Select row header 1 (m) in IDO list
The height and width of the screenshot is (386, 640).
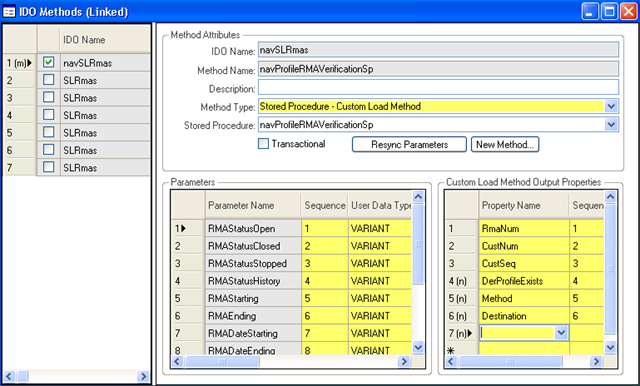[x=19, y=63]
